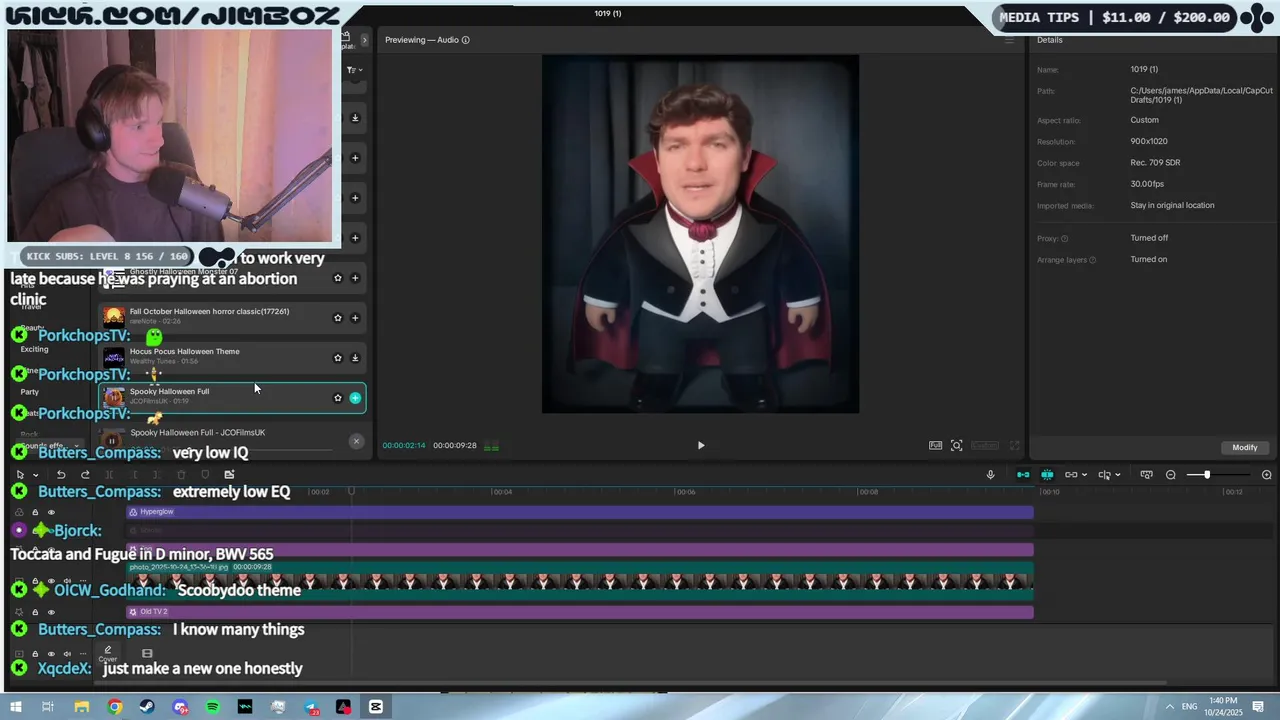Screen dimensions: 1280x720
Task: Click the add marker shield icon
Action: tap(205, 474)
